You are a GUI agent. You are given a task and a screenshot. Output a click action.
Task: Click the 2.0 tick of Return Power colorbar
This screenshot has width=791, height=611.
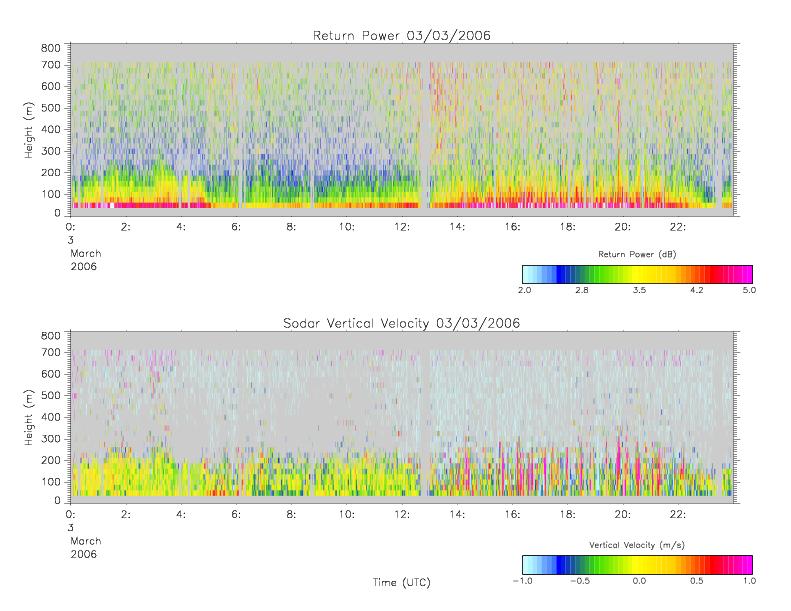pyautogui.click(x=525, y=290)
